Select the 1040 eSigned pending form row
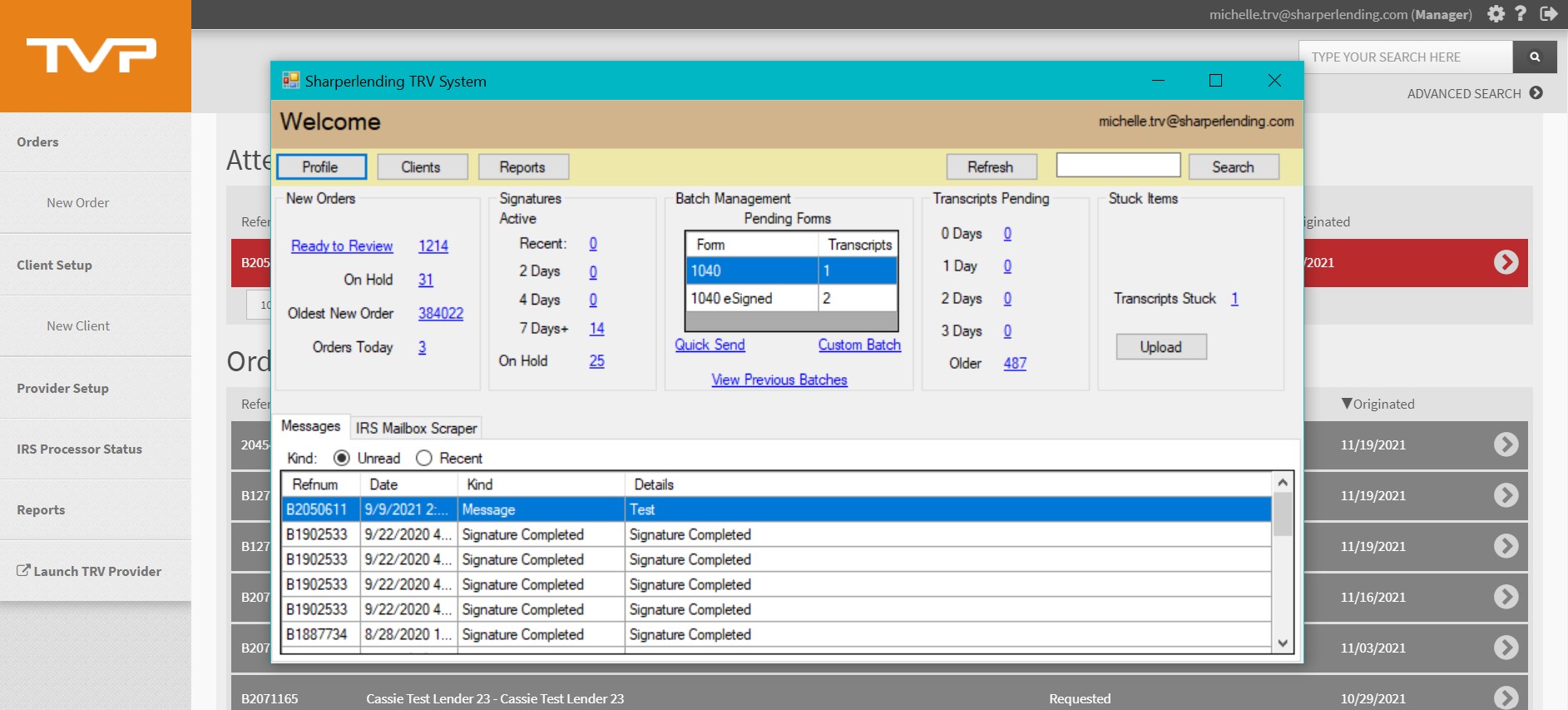The image size is (1568, 710). coord(791,298)
